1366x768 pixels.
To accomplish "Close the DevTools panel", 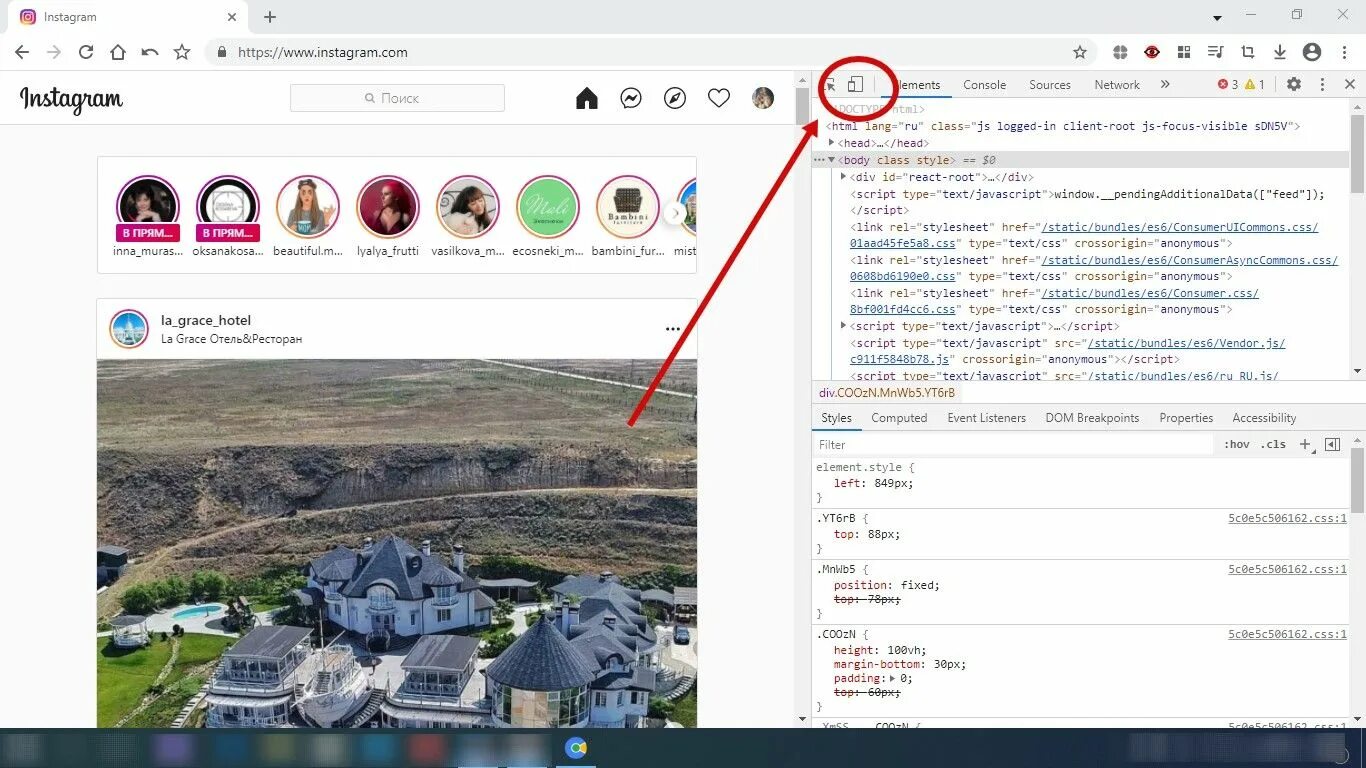I will [1349, 85].
